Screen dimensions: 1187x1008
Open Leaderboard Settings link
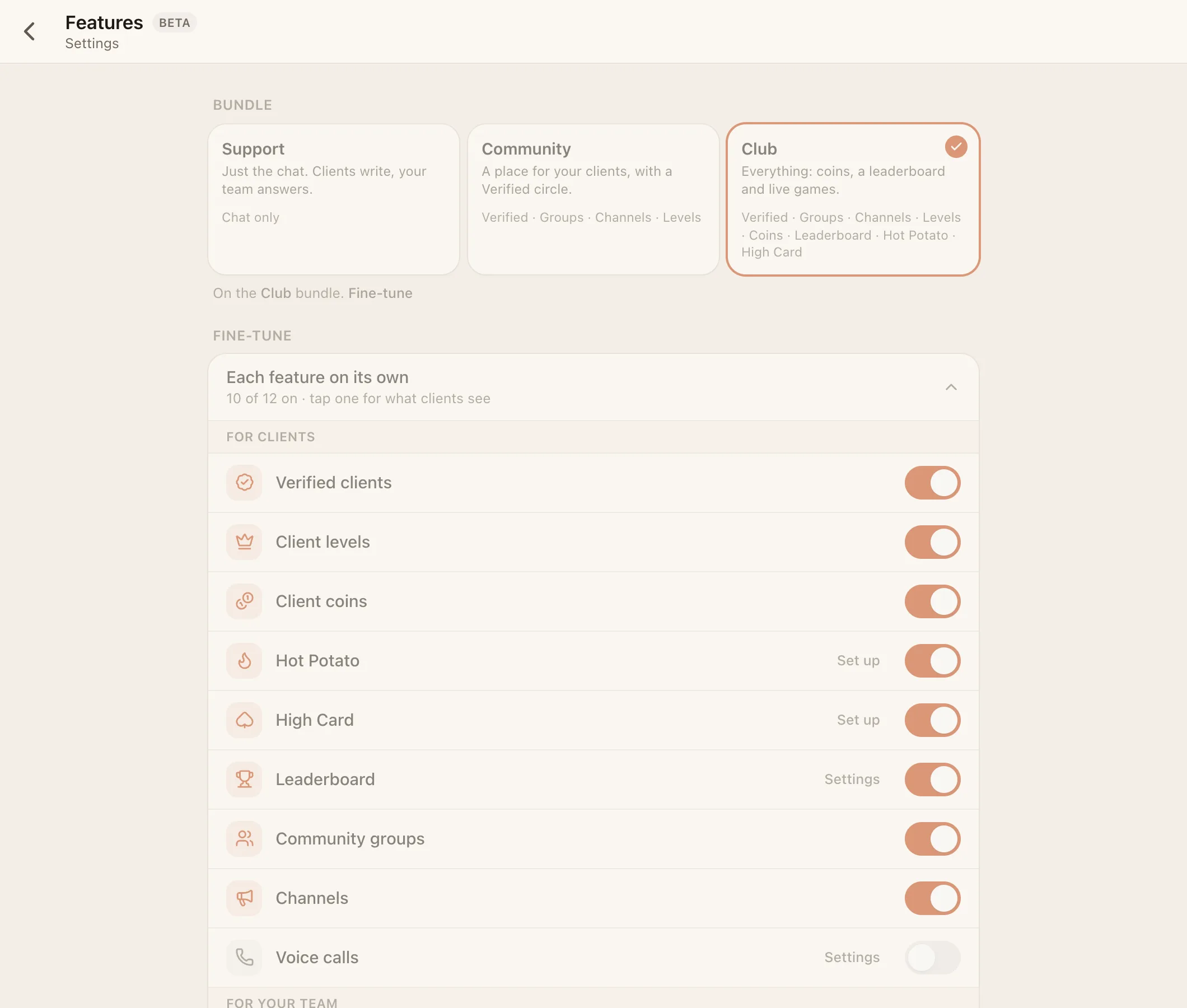tap(852, 780)
